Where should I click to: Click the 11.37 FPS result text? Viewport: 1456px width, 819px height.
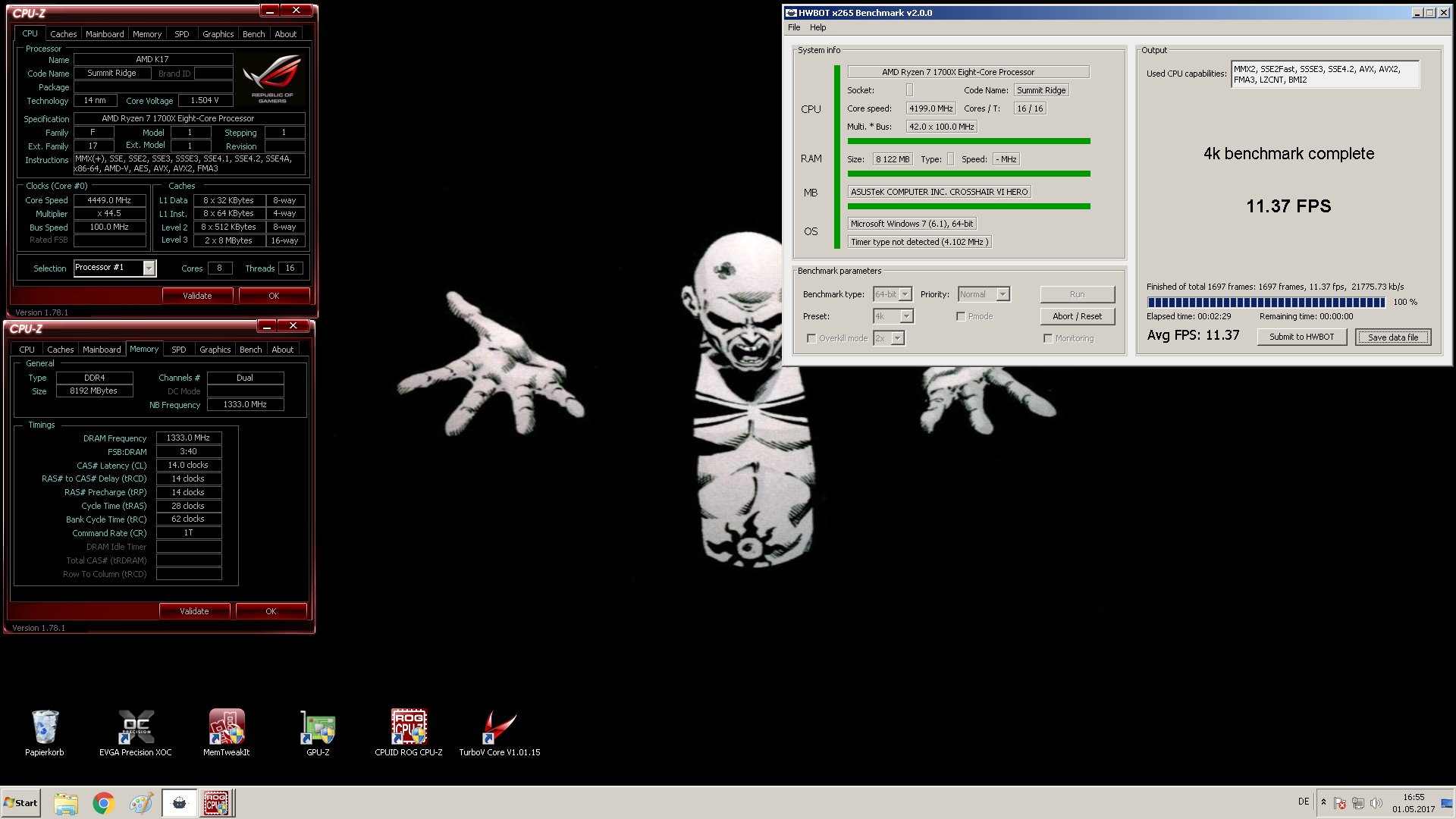click(x=1288, y=206)
